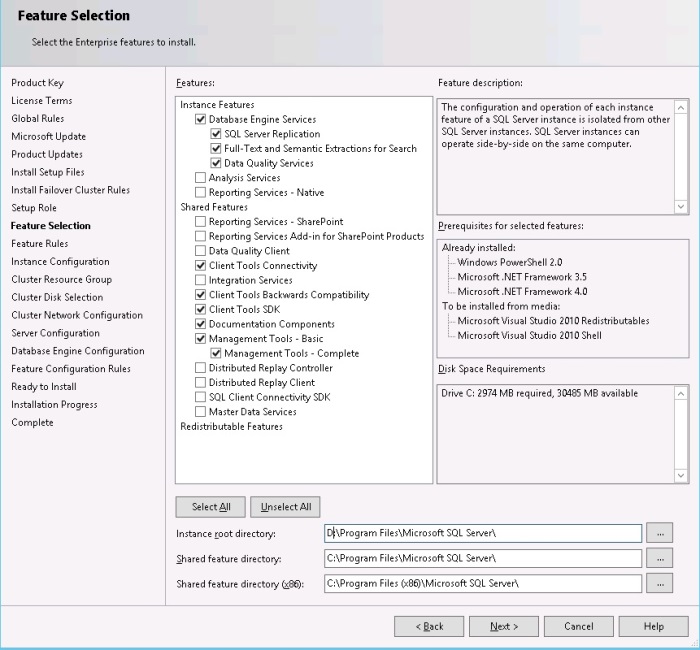Select Shared Features tree heading
The height and width of the screenshot is (650, 700).
pyautogui.click(x=214, y=207)
